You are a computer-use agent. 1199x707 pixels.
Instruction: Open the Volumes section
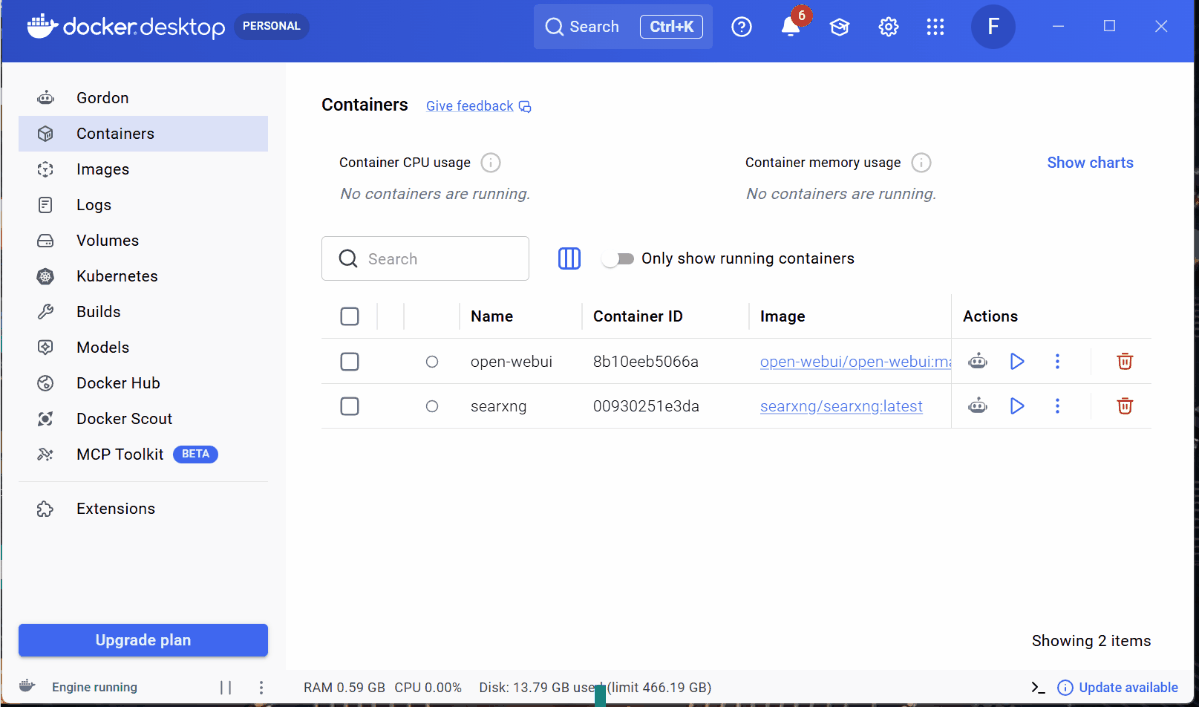[x=143, y=241]
